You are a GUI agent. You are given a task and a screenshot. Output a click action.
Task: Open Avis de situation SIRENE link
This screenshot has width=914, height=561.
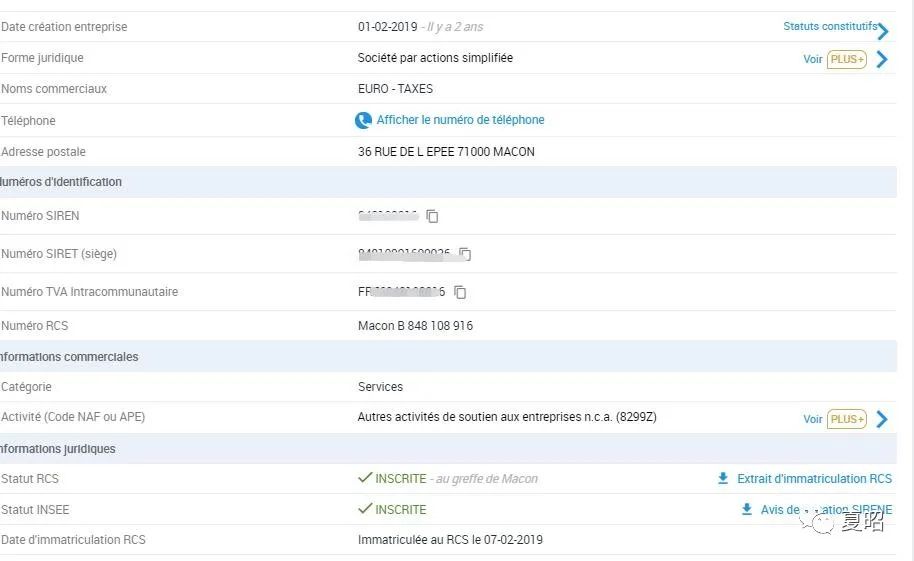[x=826, y=509]
